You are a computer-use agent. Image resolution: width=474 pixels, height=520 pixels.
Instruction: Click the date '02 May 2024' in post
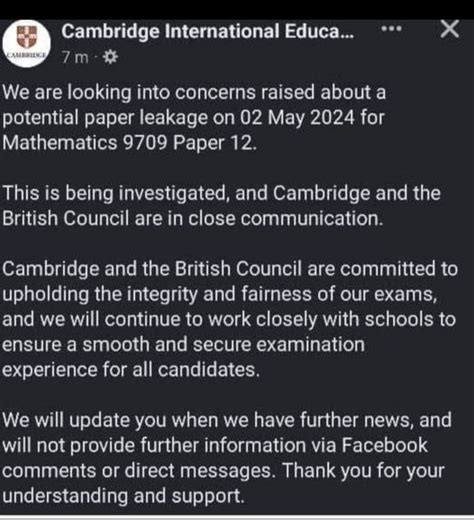coord(297,118)
